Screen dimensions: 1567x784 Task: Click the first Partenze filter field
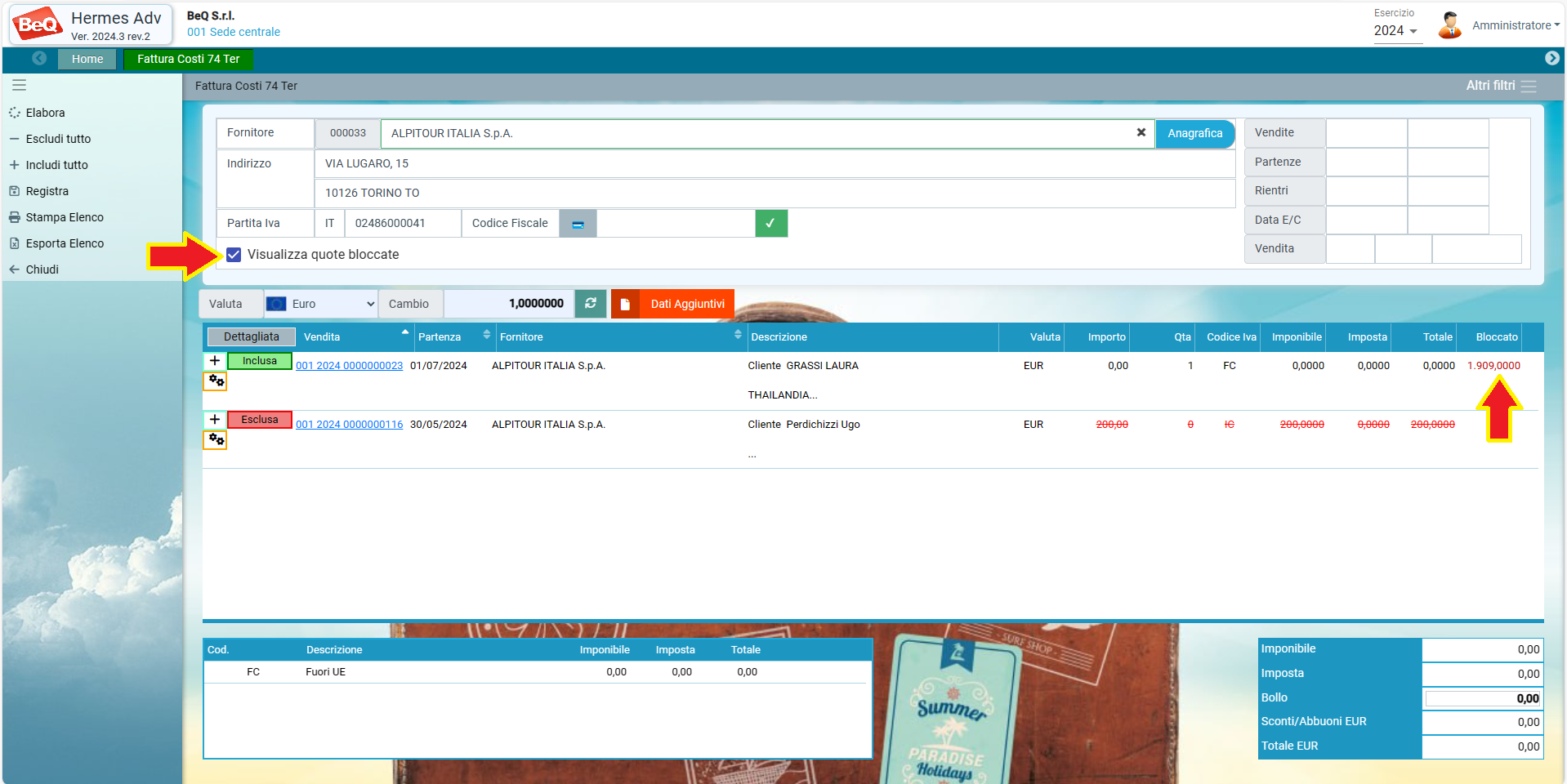pos(1366,163)
